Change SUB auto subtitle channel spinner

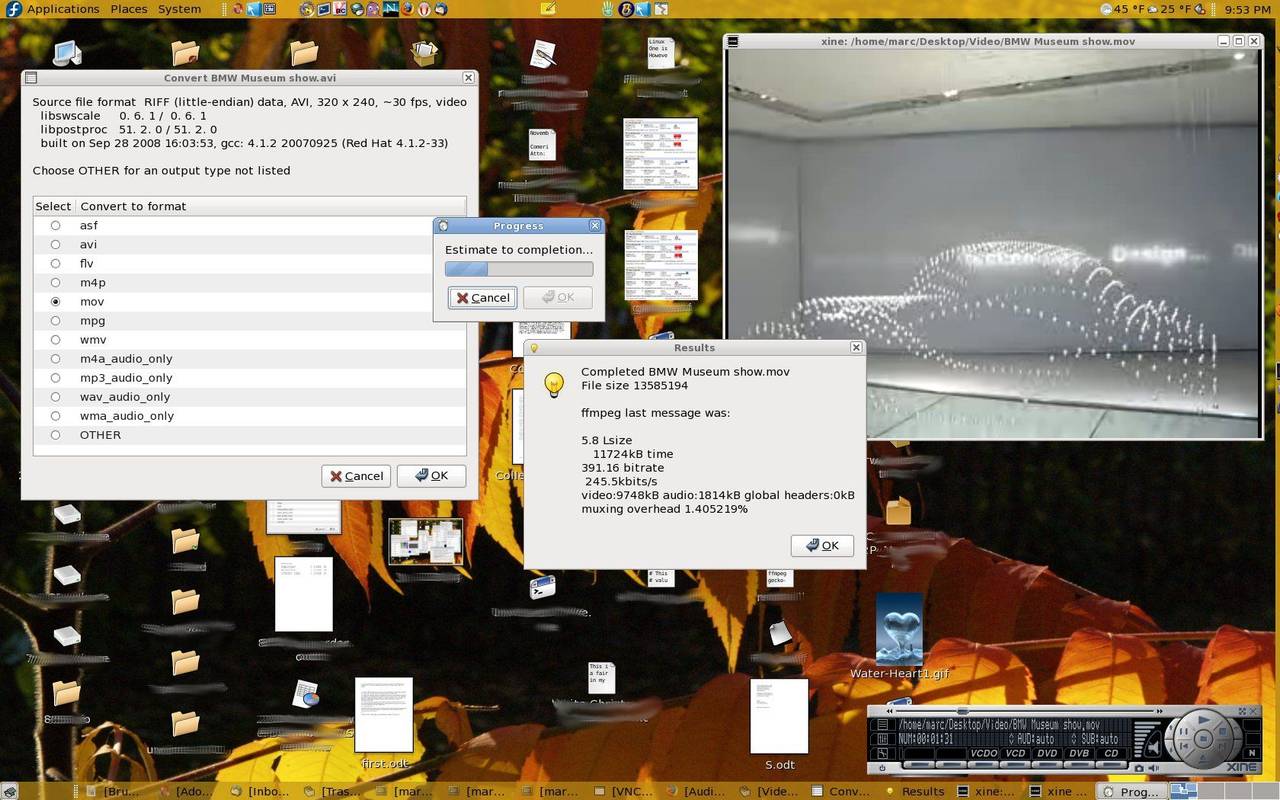click(1074, 739)
